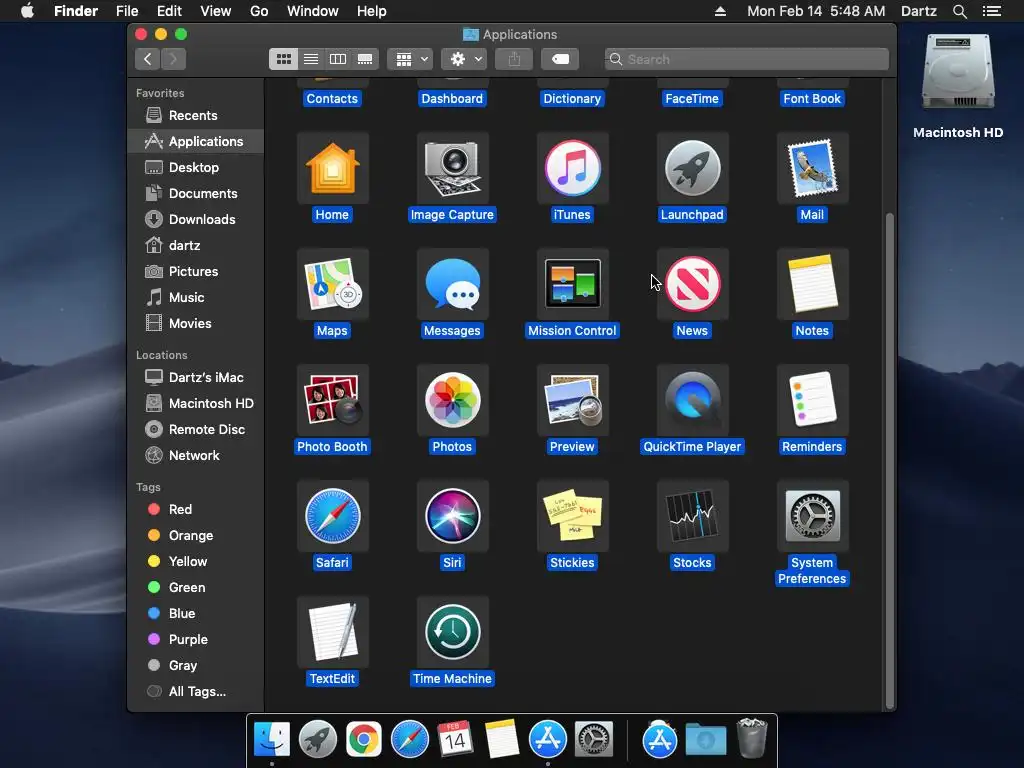Open the Home app icon
The width and height of the screenshot is (1024, 768).
pos(332,168)
